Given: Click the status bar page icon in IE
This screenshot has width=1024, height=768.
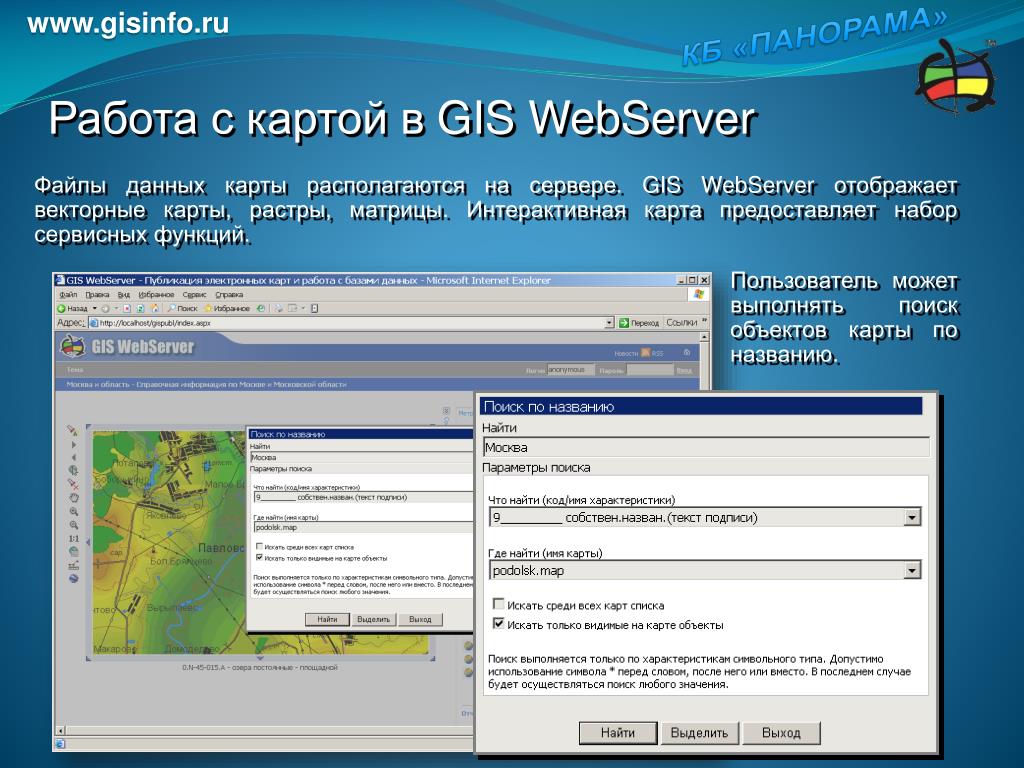Looking at the screenshot, I should coord(60,743).
